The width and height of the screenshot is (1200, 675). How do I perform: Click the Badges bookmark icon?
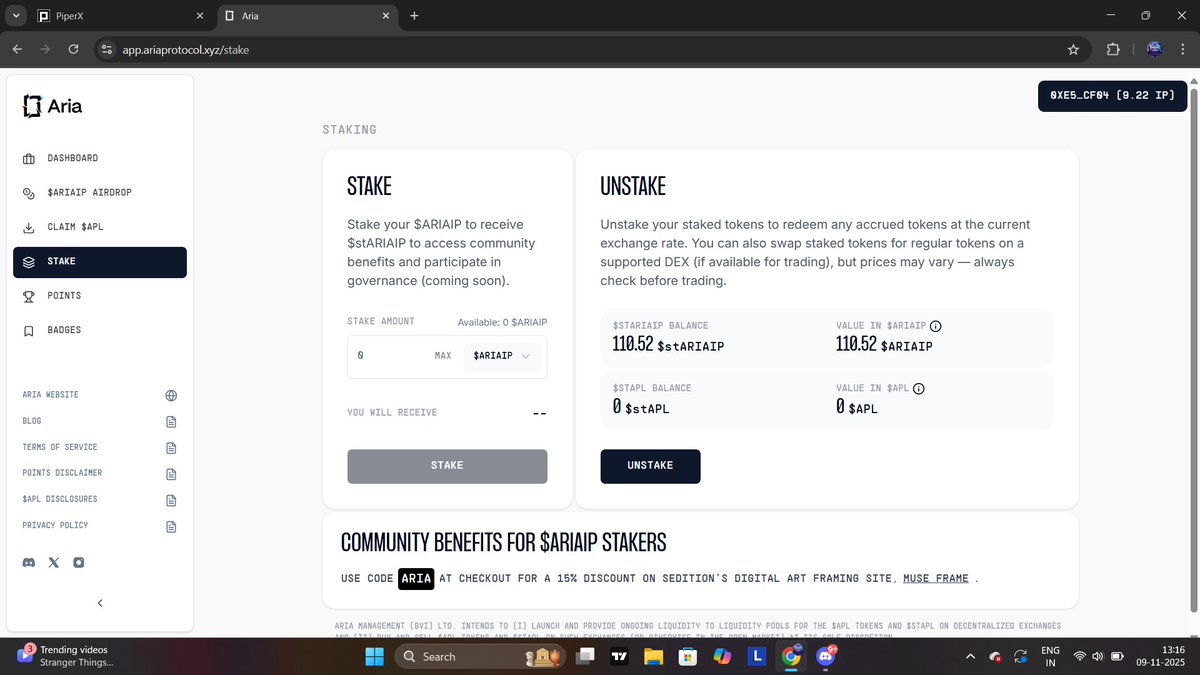click(29, 330)
